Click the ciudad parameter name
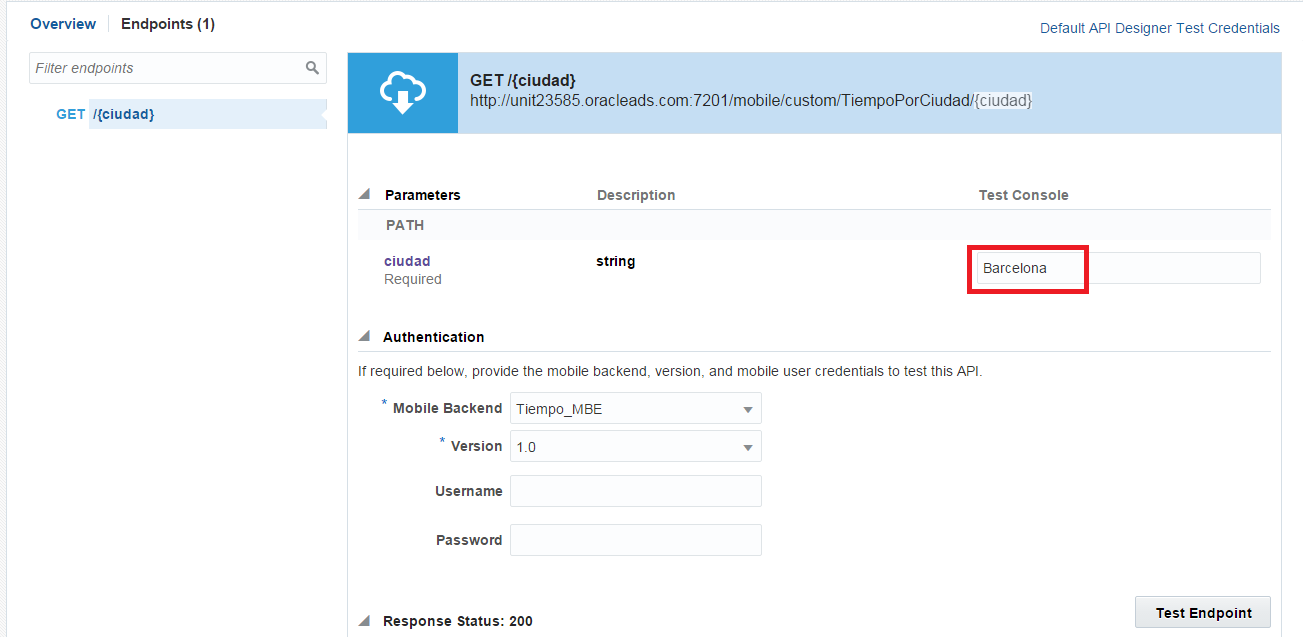The image size is (1303, 637). pyautogui.click(x=407, y=261)
